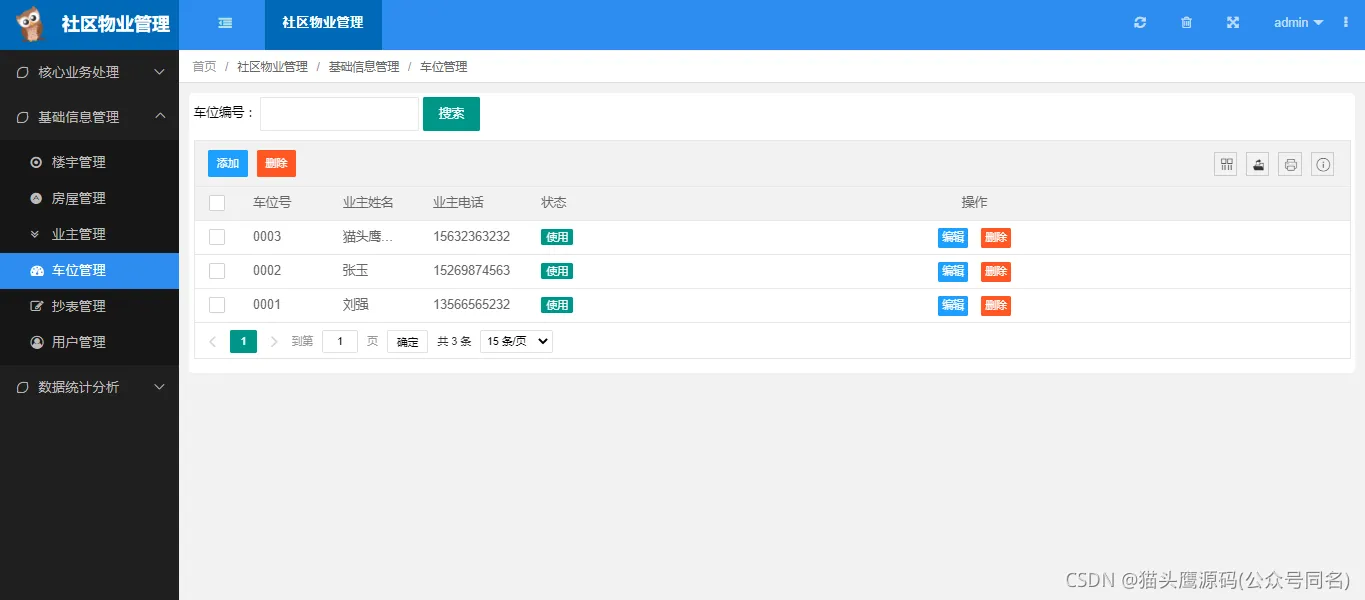This screenshot has width=1365, height=600.
Task: Open 楼宇管理 menu item
Action: [89, 162]
